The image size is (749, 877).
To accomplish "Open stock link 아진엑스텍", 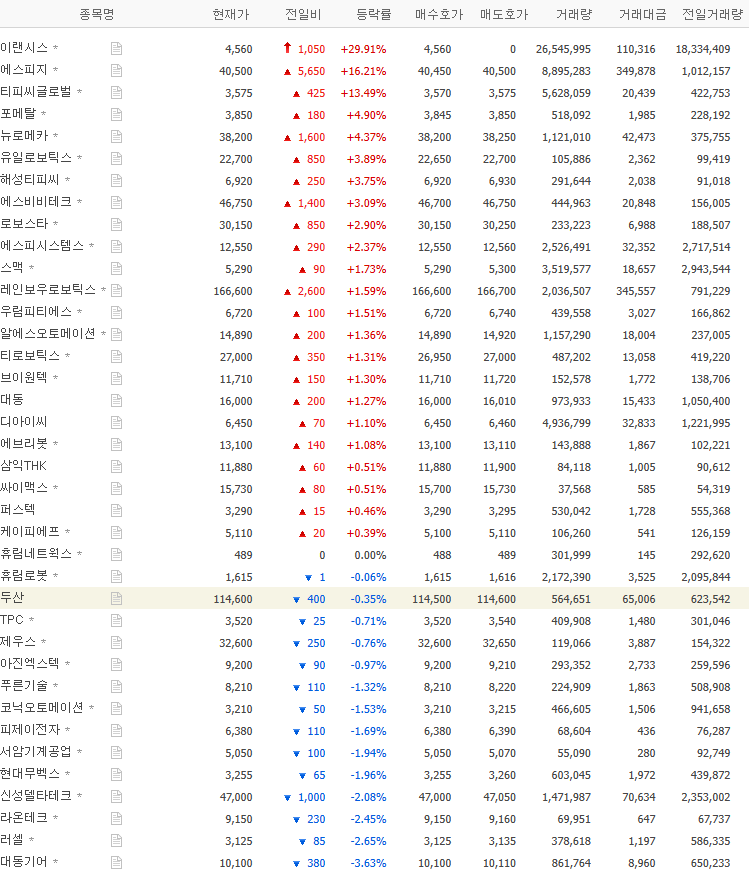I will coord(30,663).
